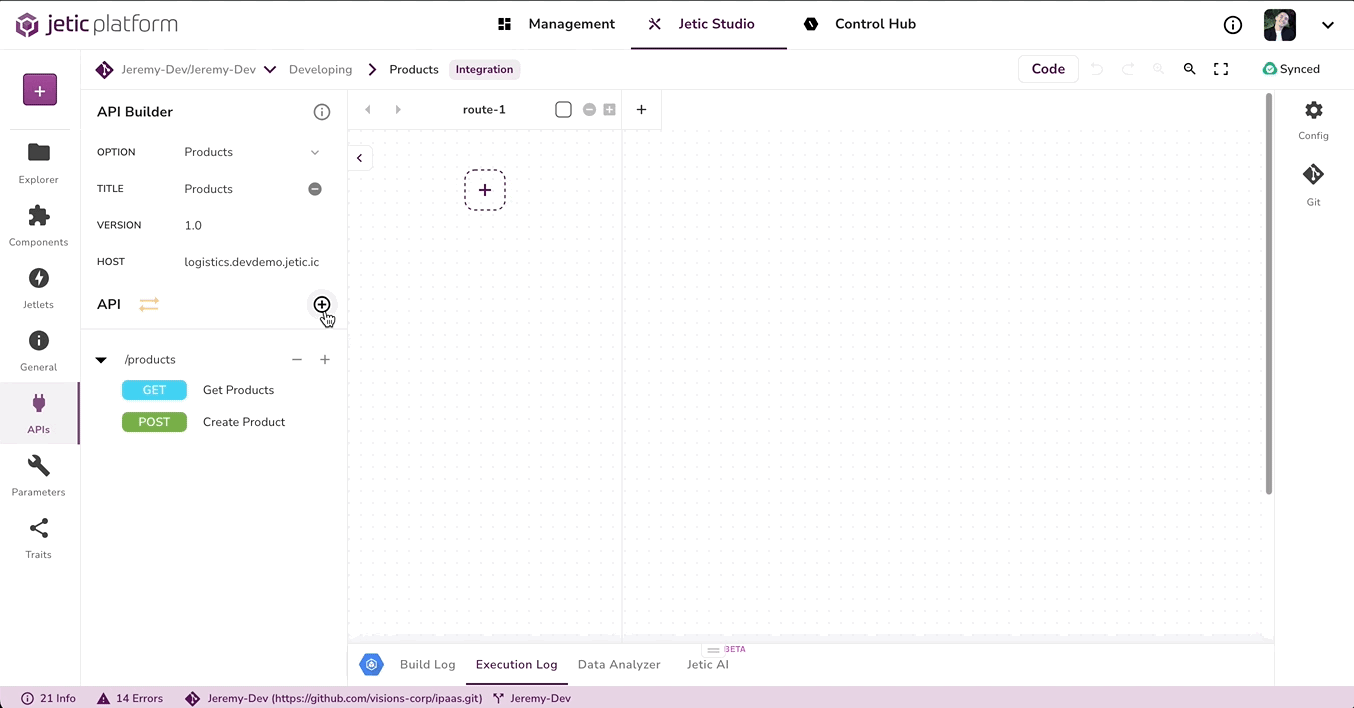Open the GET Get Products endpoint

click(x=200, y=390)
